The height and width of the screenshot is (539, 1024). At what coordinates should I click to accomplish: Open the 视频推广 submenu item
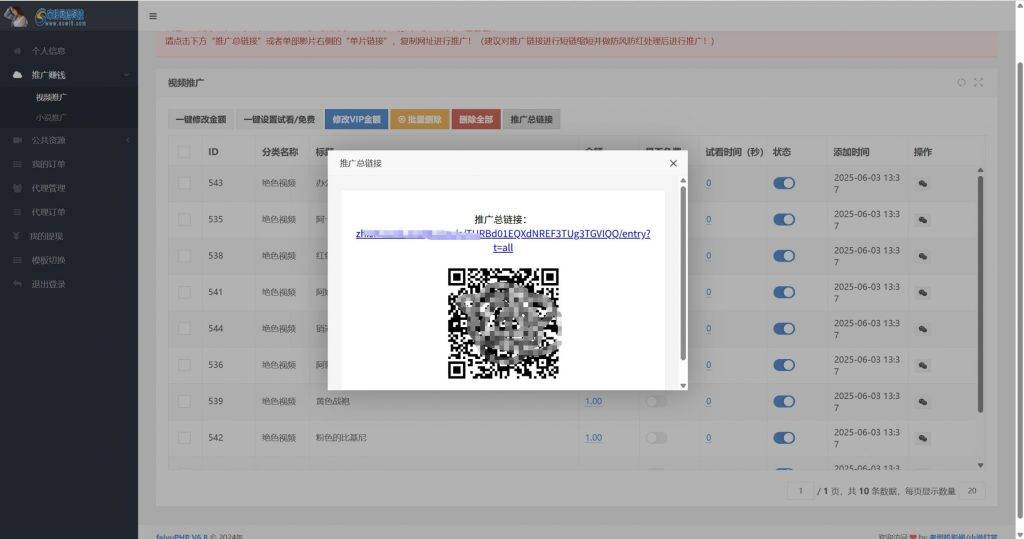pos(51,97)
